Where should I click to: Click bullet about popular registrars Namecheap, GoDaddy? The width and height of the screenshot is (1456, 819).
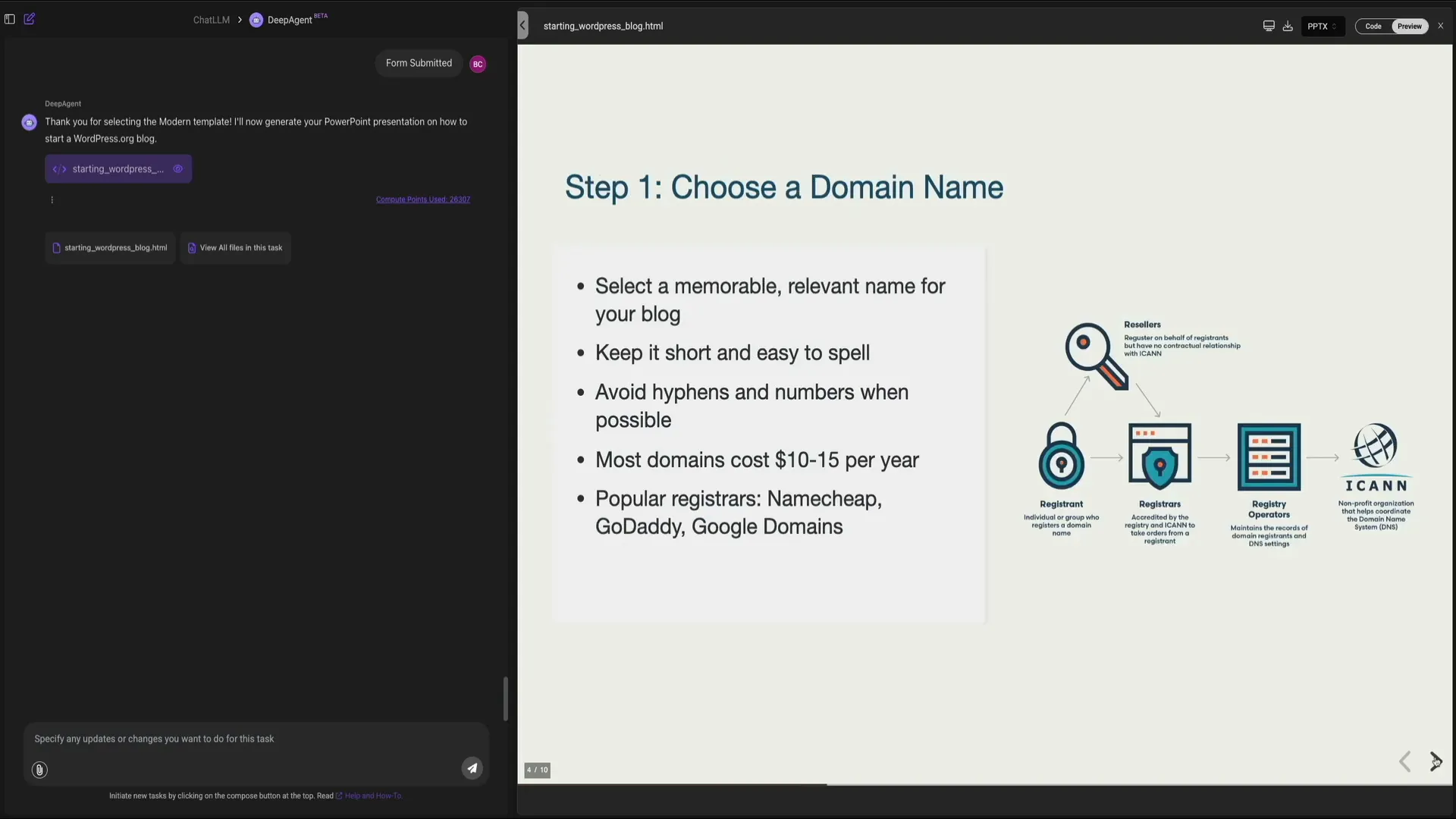coord(739,513)
